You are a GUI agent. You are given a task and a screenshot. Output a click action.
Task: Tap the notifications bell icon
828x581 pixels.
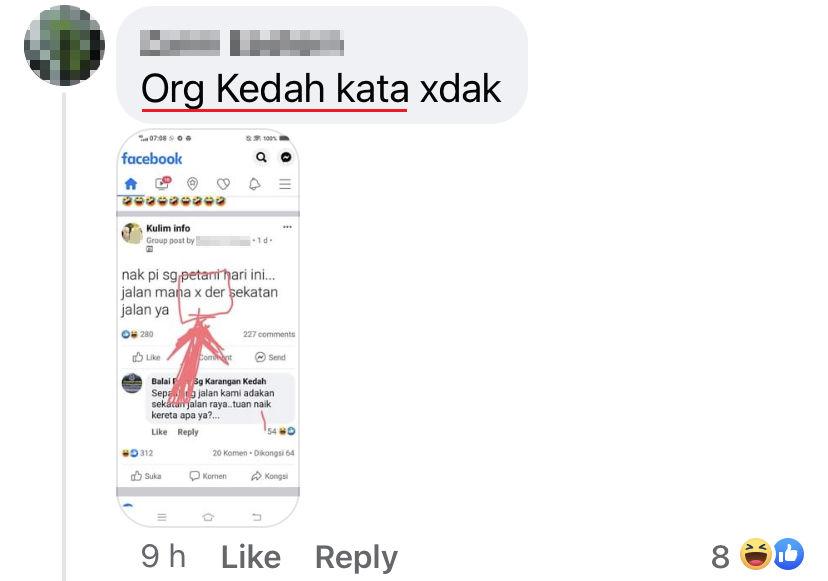255,184
